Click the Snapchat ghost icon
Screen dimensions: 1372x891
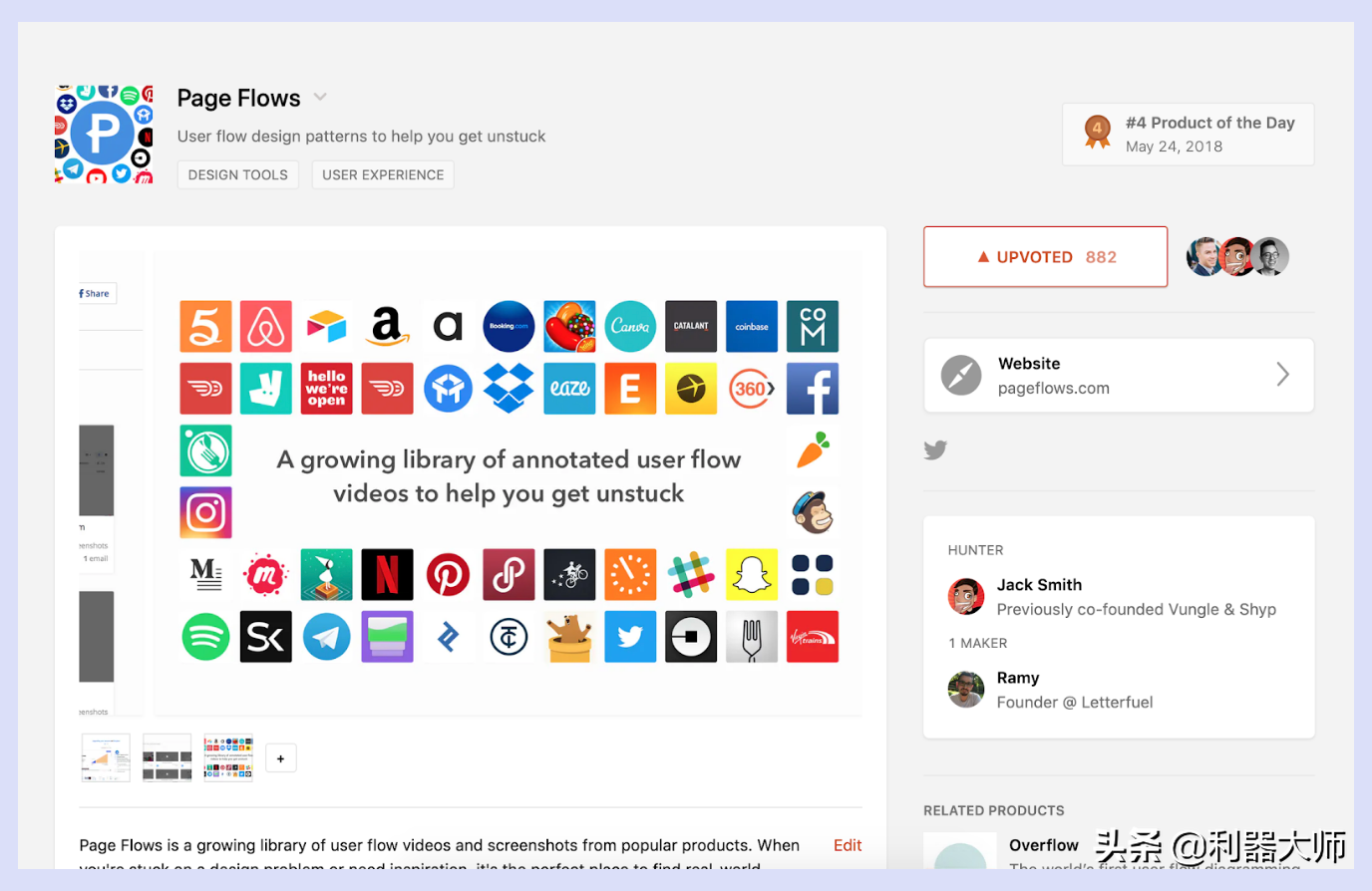pyautogui.click(x=752, y=575)
